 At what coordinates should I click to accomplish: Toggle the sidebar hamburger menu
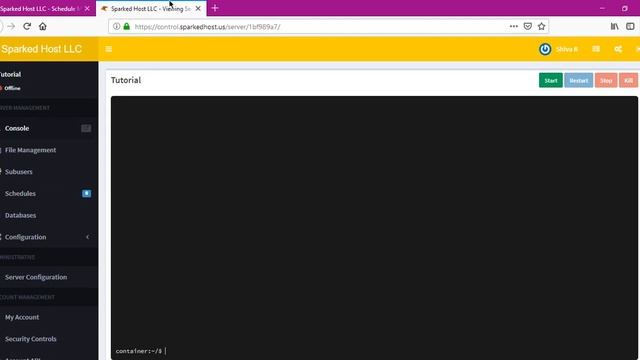tap(109, 49)
